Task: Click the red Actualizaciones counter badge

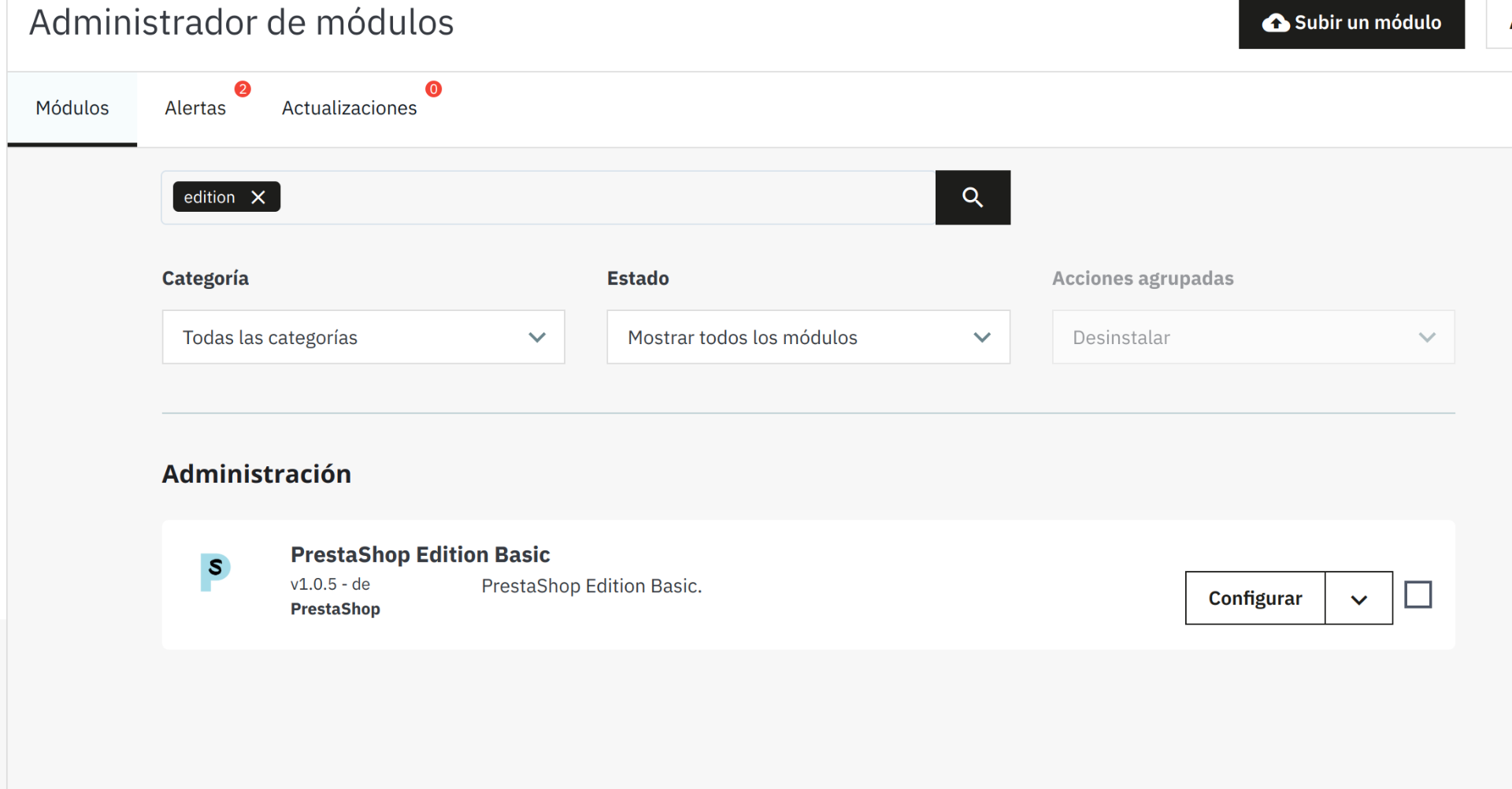Action: (x=433, y=89)
